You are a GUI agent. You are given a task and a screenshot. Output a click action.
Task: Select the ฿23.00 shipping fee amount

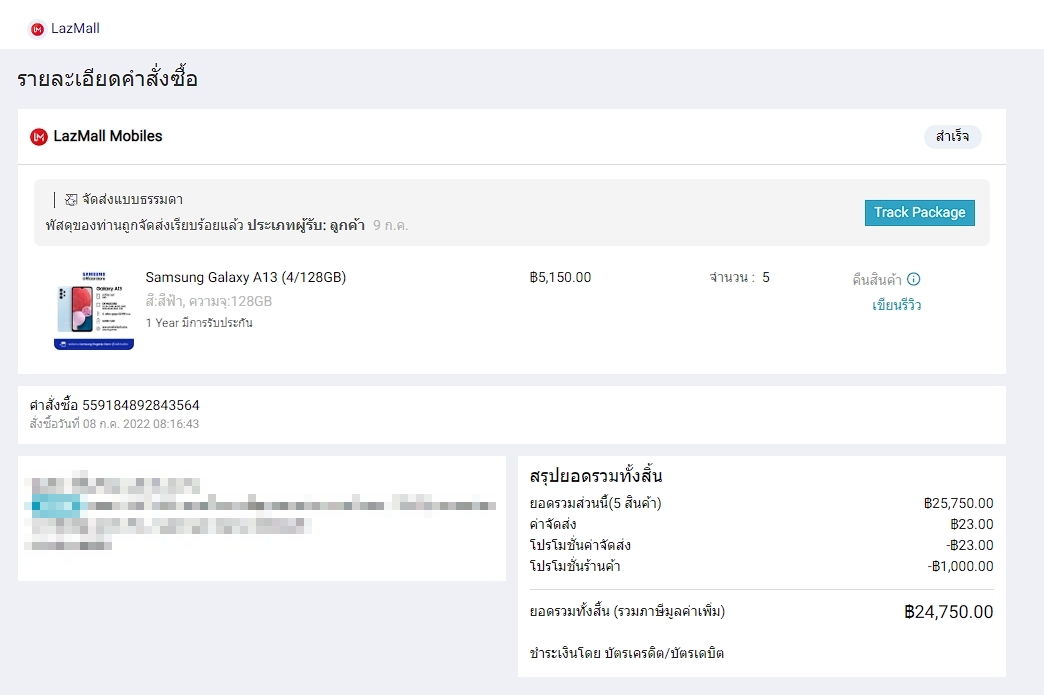[971, 524]
